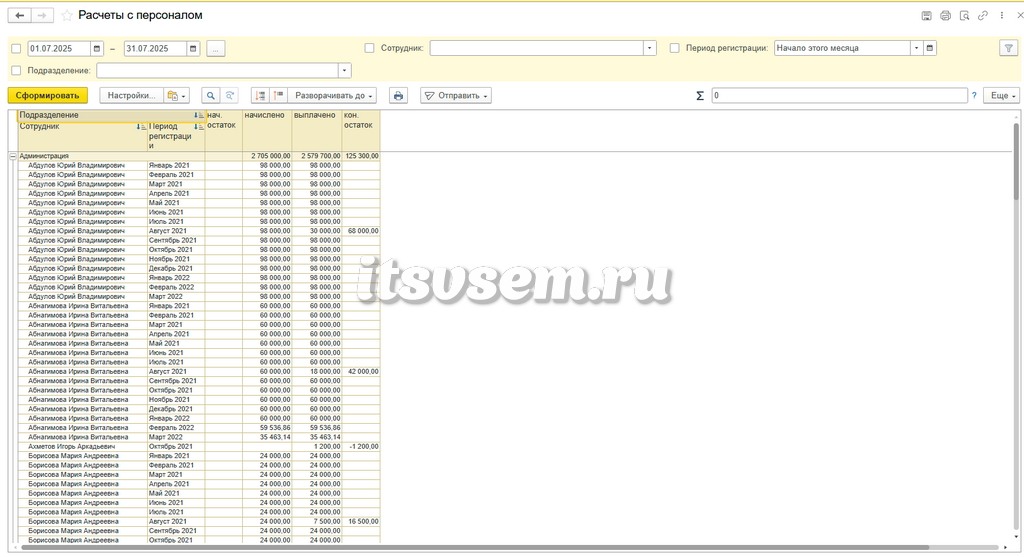Screen dimensions: 1024x557
Task: Click the 59 536,86 paid cell
Action: 317,428
